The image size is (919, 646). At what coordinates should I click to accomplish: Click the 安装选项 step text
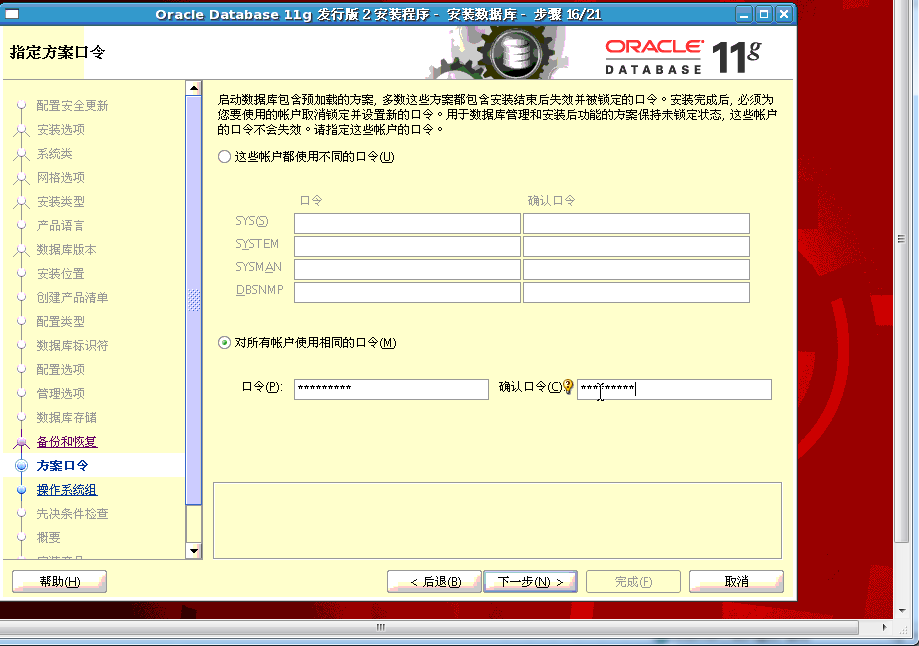(60, 130)
